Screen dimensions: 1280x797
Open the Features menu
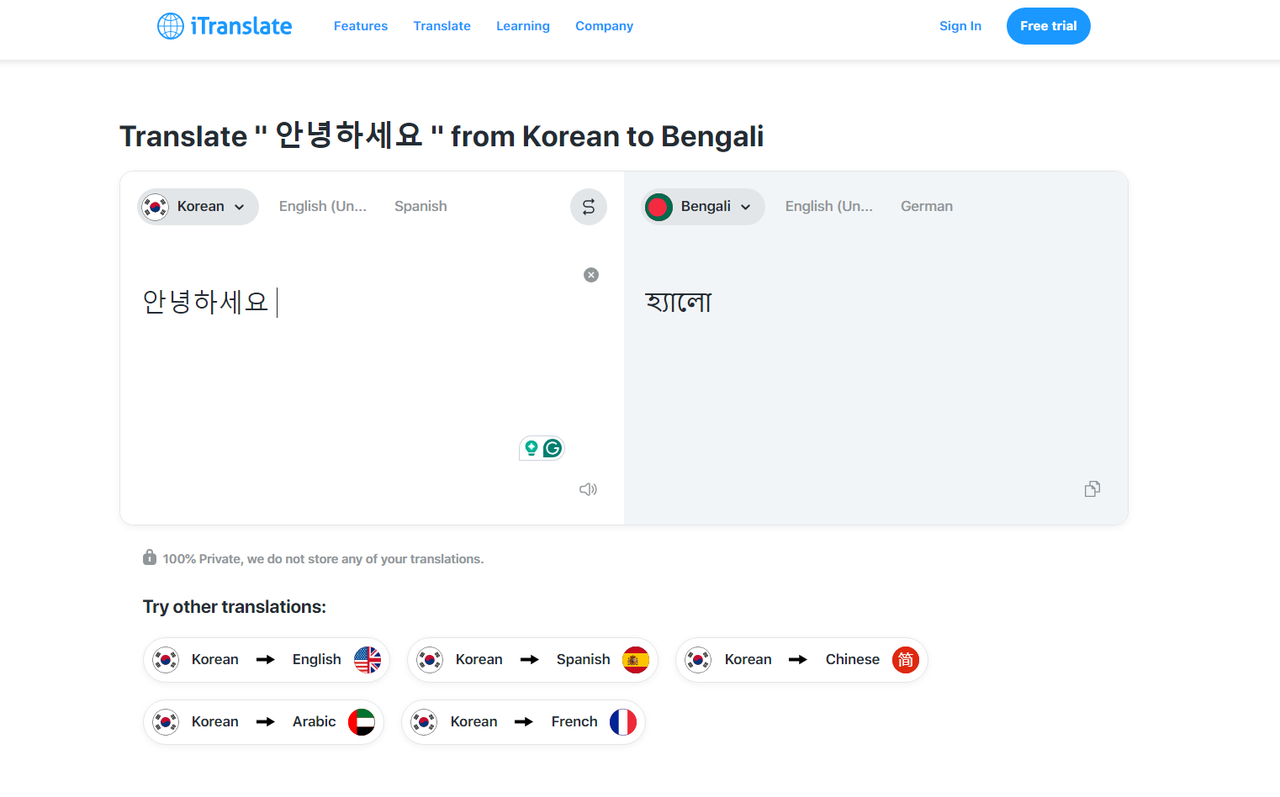click(x=360, y=26)
